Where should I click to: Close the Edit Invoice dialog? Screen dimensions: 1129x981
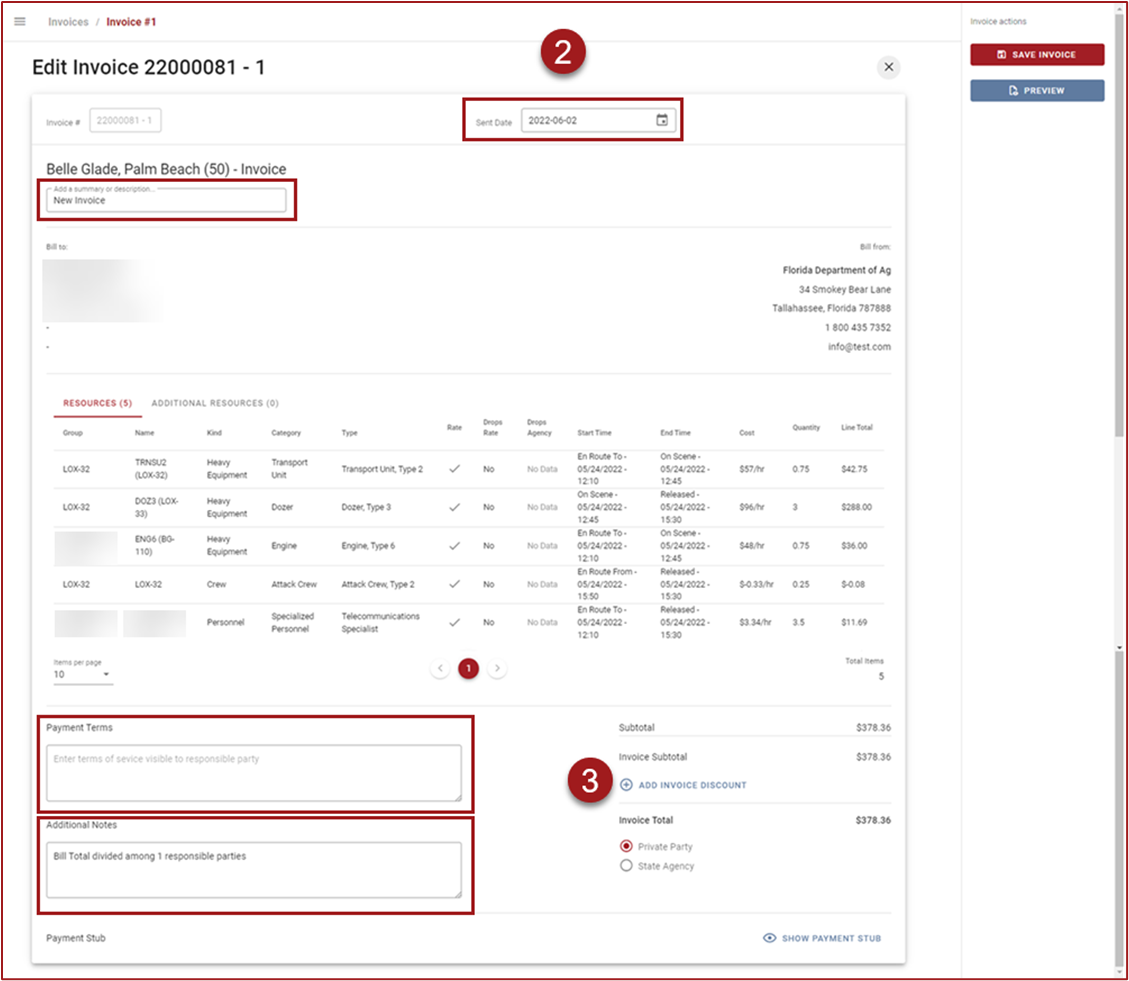coord(888,67)
